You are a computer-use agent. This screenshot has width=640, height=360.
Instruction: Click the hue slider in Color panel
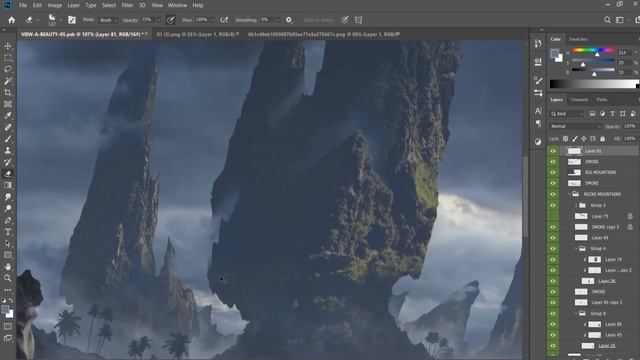point(593,51)
